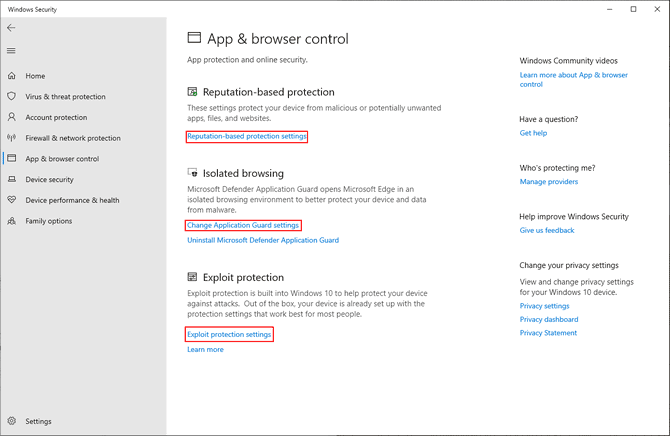Click the Home icon in sidebar
Viewport: 670px width, 436px height.
click(x=12, y=76)
